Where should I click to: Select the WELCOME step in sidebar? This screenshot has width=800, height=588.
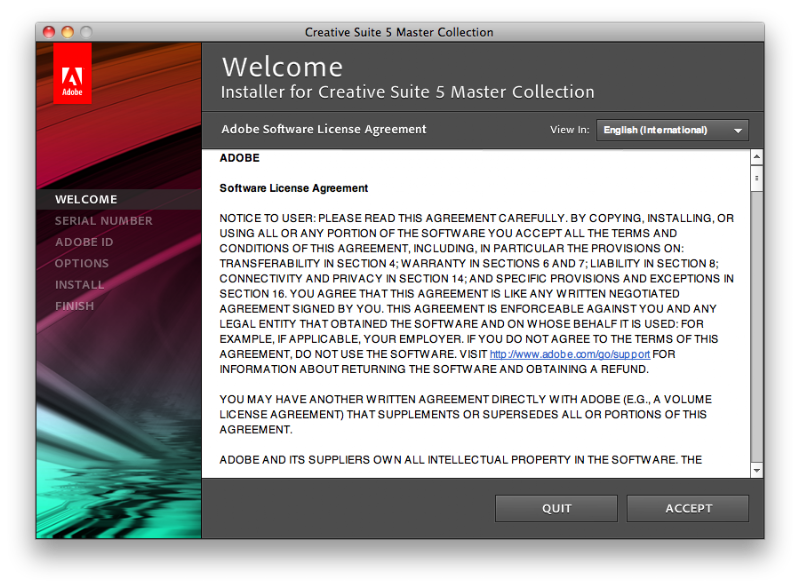click(x=118, y=199)
